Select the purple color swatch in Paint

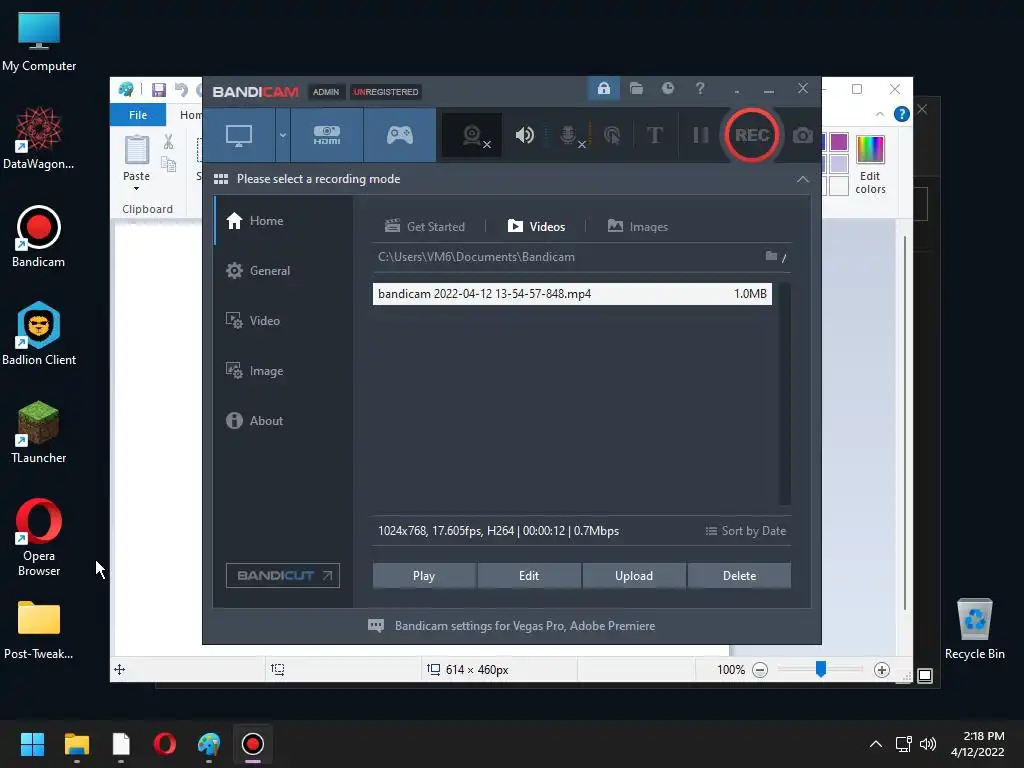click(x=839, y=142)
